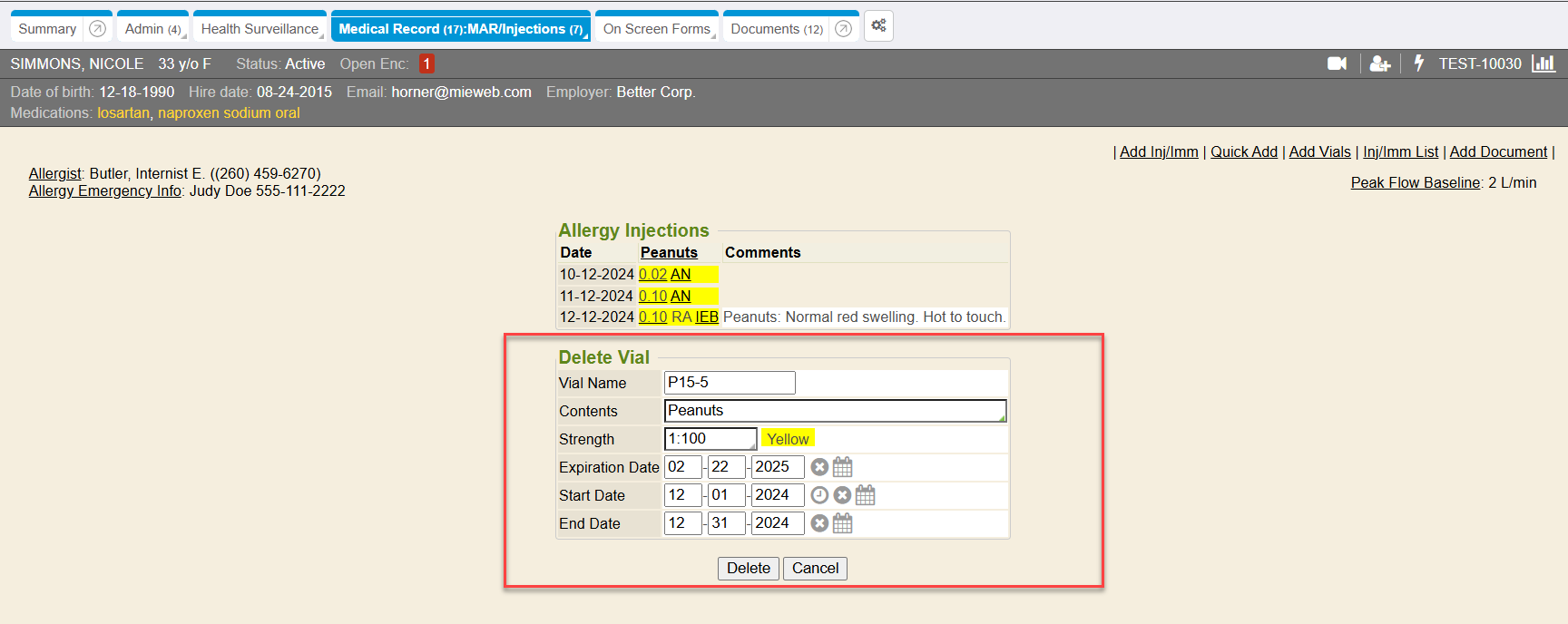
Task: Open calendar picker for Expiration Date
Action: [x=843, y=467]
